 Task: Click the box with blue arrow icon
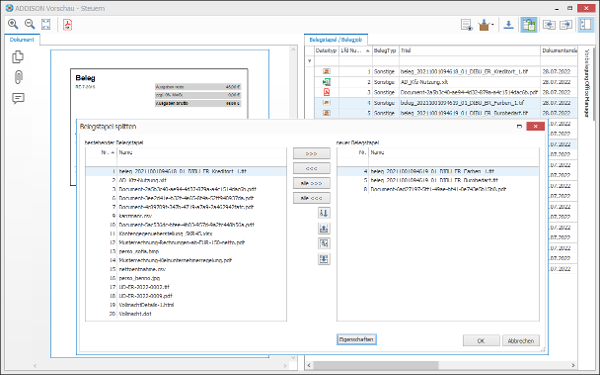(484, 25)
